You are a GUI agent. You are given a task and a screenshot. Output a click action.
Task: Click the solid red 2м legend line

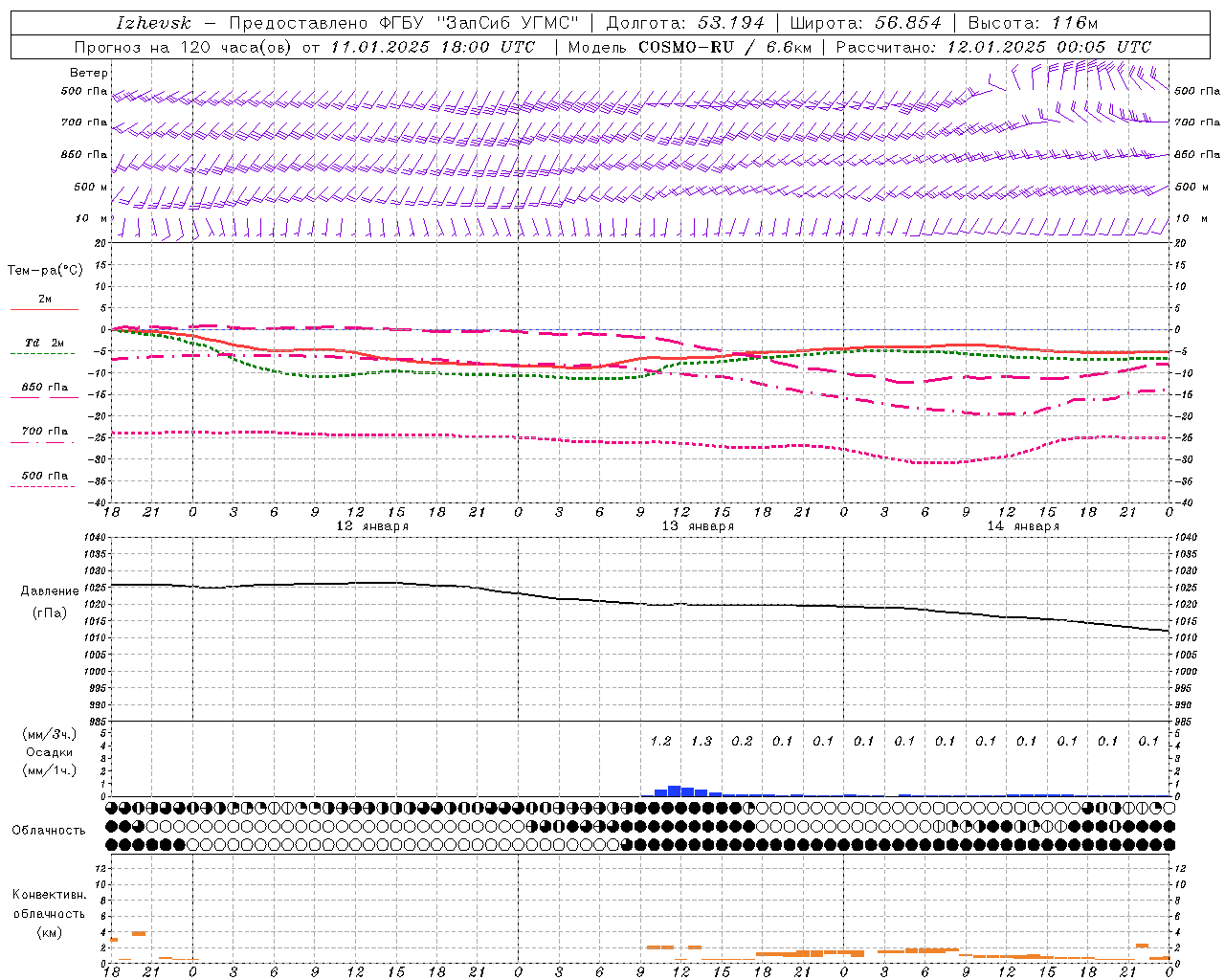(x=44, y=309)
